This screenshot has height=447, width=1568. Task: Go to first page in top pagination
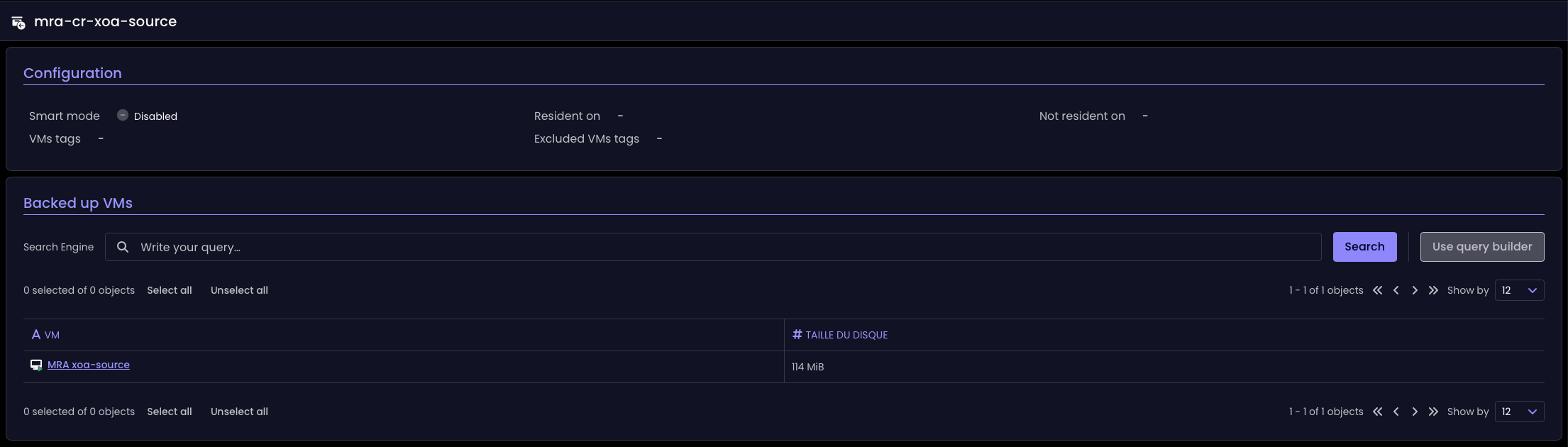tap(1378, 290)
